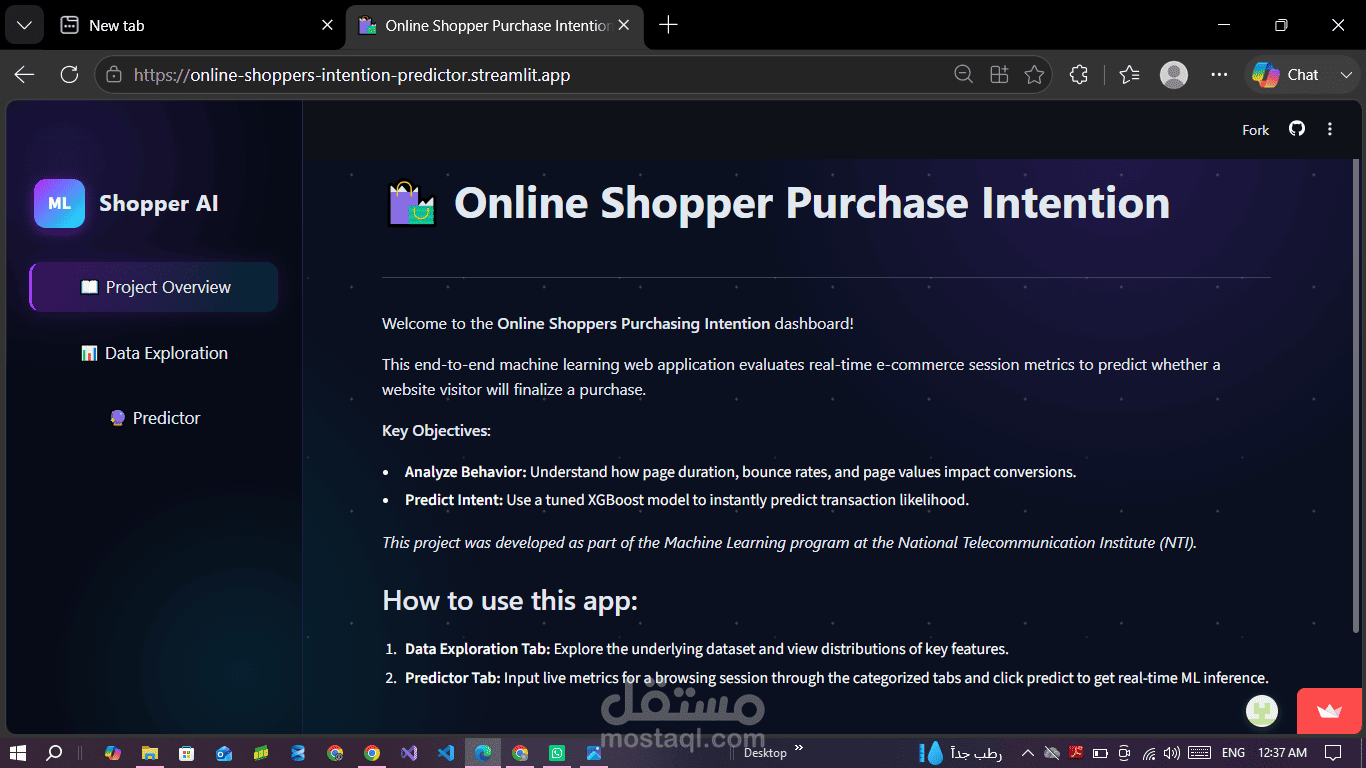Open Edge settings and more menu
Viewport: 1366px width, 768px height.
pyautogui.click(x=1219, y=75)
